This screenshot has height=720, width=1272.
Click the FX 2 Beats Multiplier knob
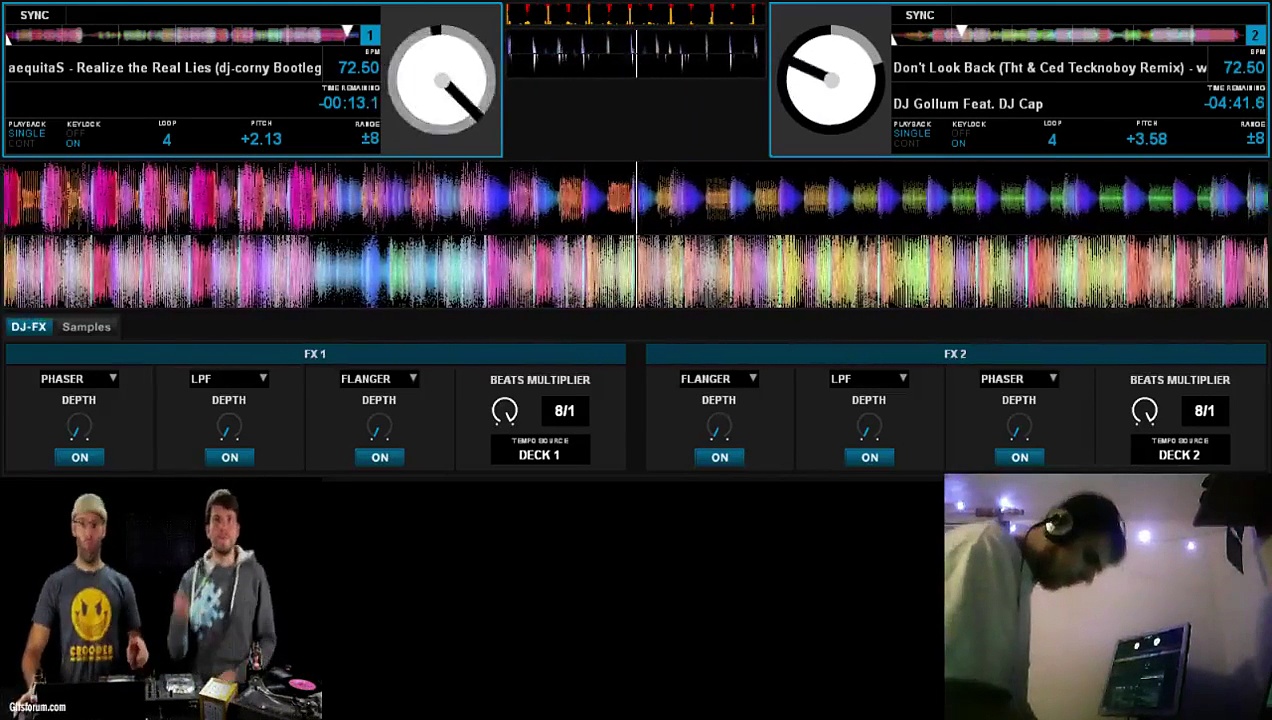[x=1145, y=411]
